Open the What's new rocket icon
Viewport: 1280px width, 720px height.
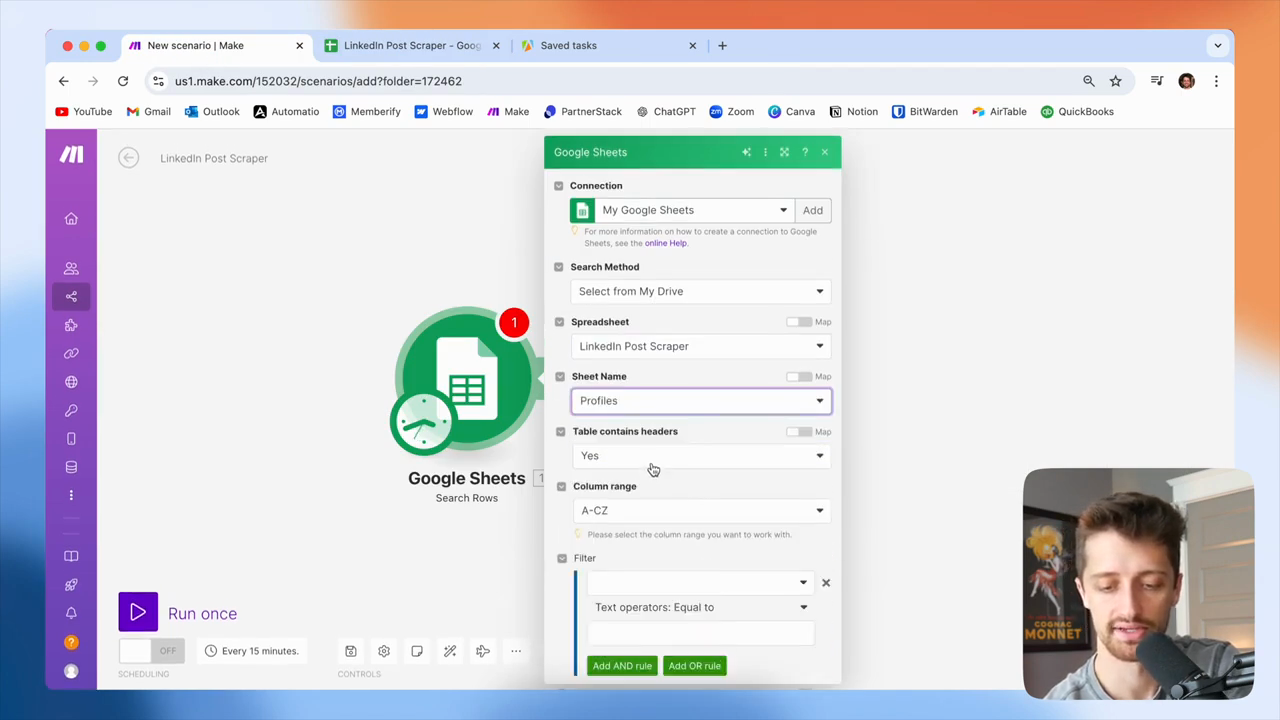pos(71,584)
